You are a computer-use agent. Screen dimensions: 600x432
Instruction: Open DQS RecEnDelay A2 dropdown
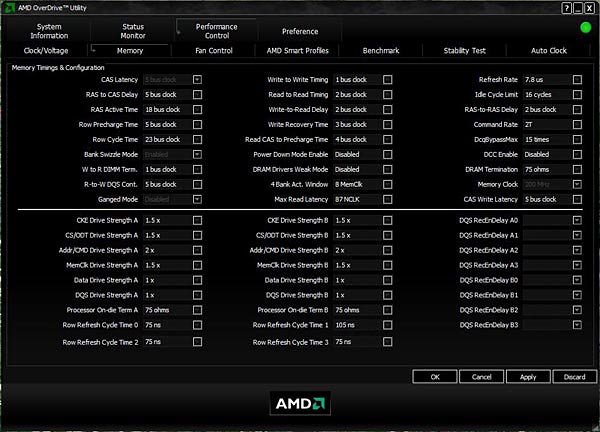coord(577,250)
